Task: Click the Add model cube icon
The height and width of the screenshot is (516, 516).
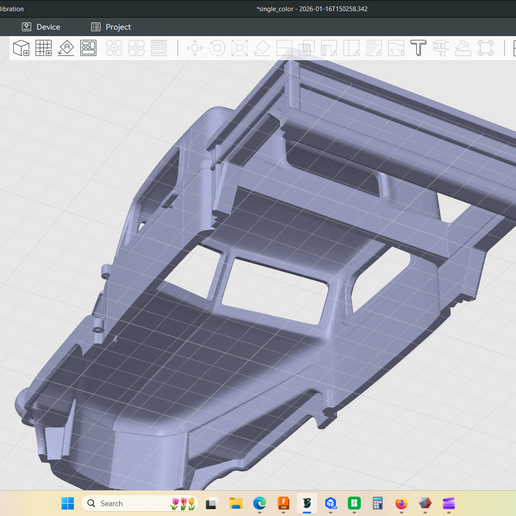Action: coord(21,48)
